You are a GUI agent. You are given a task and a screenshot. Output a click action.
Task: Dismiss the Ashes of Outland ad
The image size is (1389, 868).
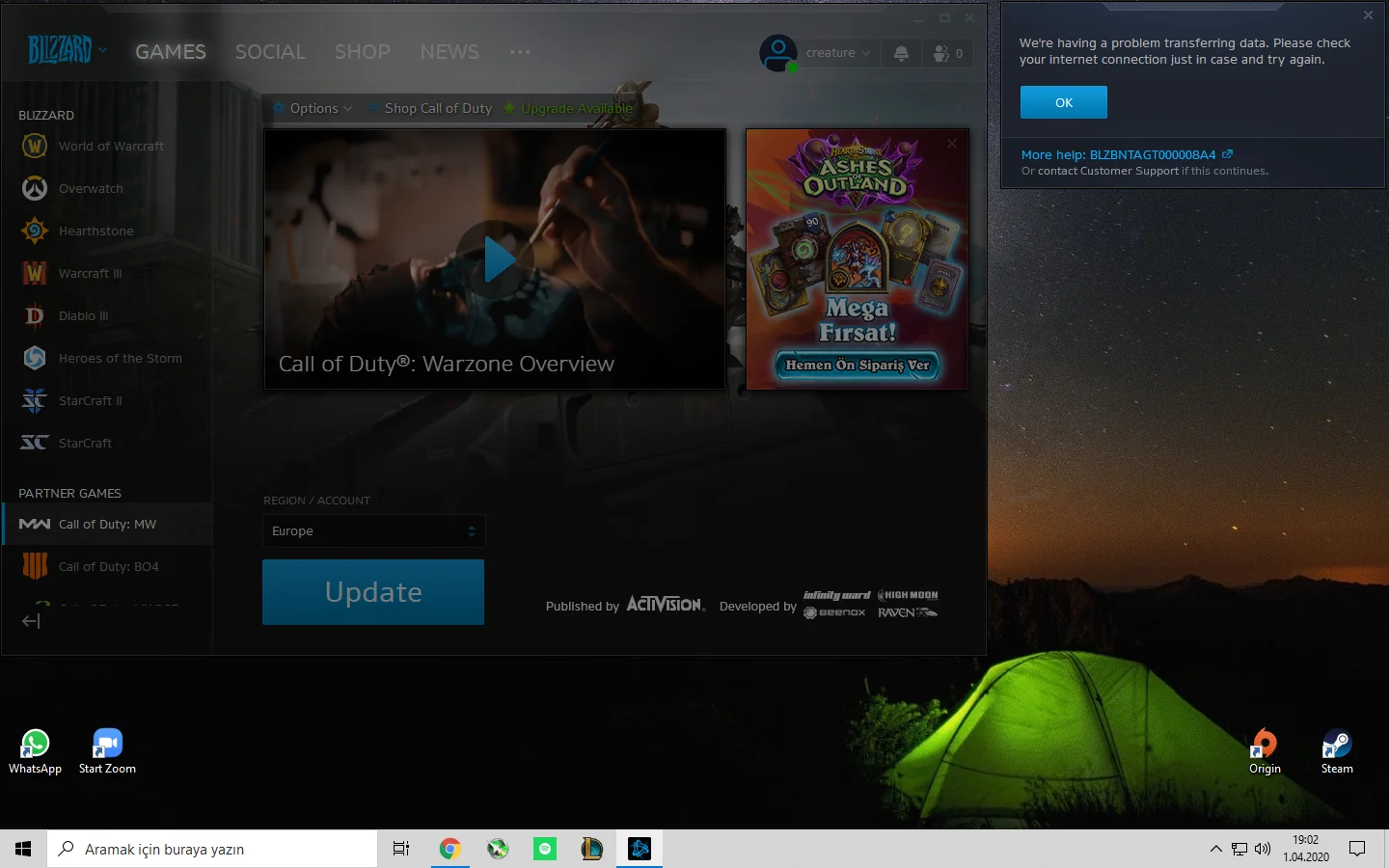click(x=952, y=144)
